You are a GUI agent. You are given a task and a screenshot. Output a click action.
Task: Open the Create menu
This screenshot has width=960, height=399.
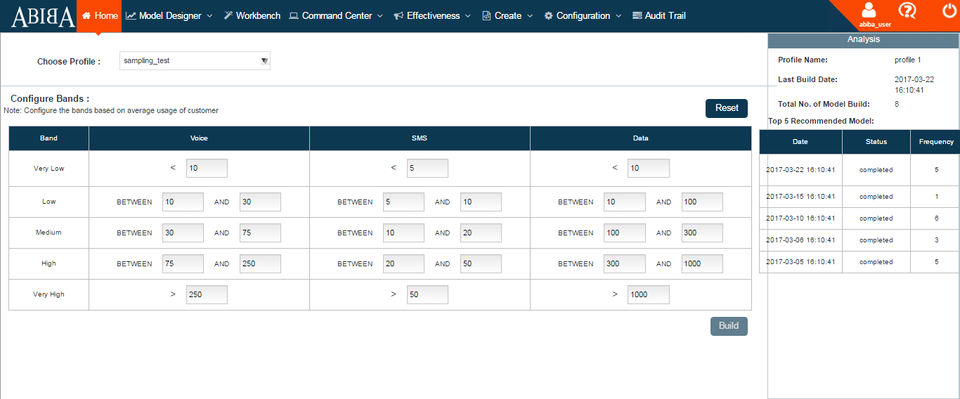[x=508, y=16]
